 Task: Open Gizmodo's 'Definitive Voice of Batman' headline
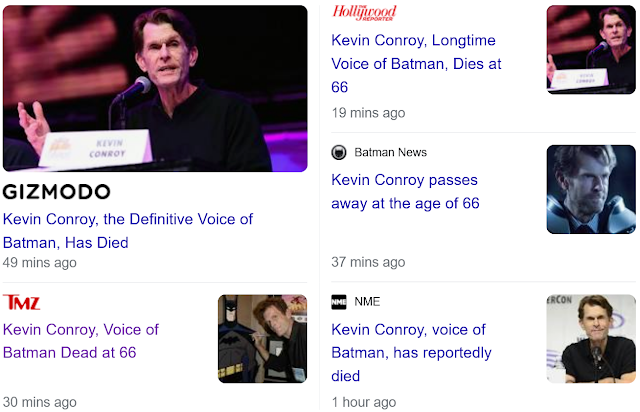point(128,230)
